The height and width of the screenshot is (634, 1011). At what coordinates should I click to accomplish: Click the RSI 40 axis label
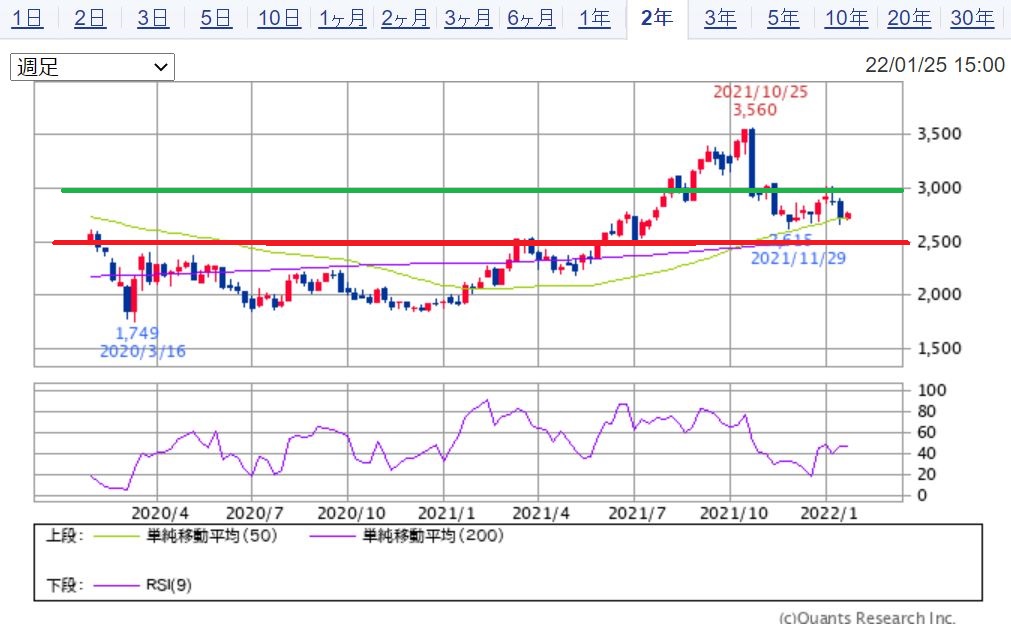(927, 453)
